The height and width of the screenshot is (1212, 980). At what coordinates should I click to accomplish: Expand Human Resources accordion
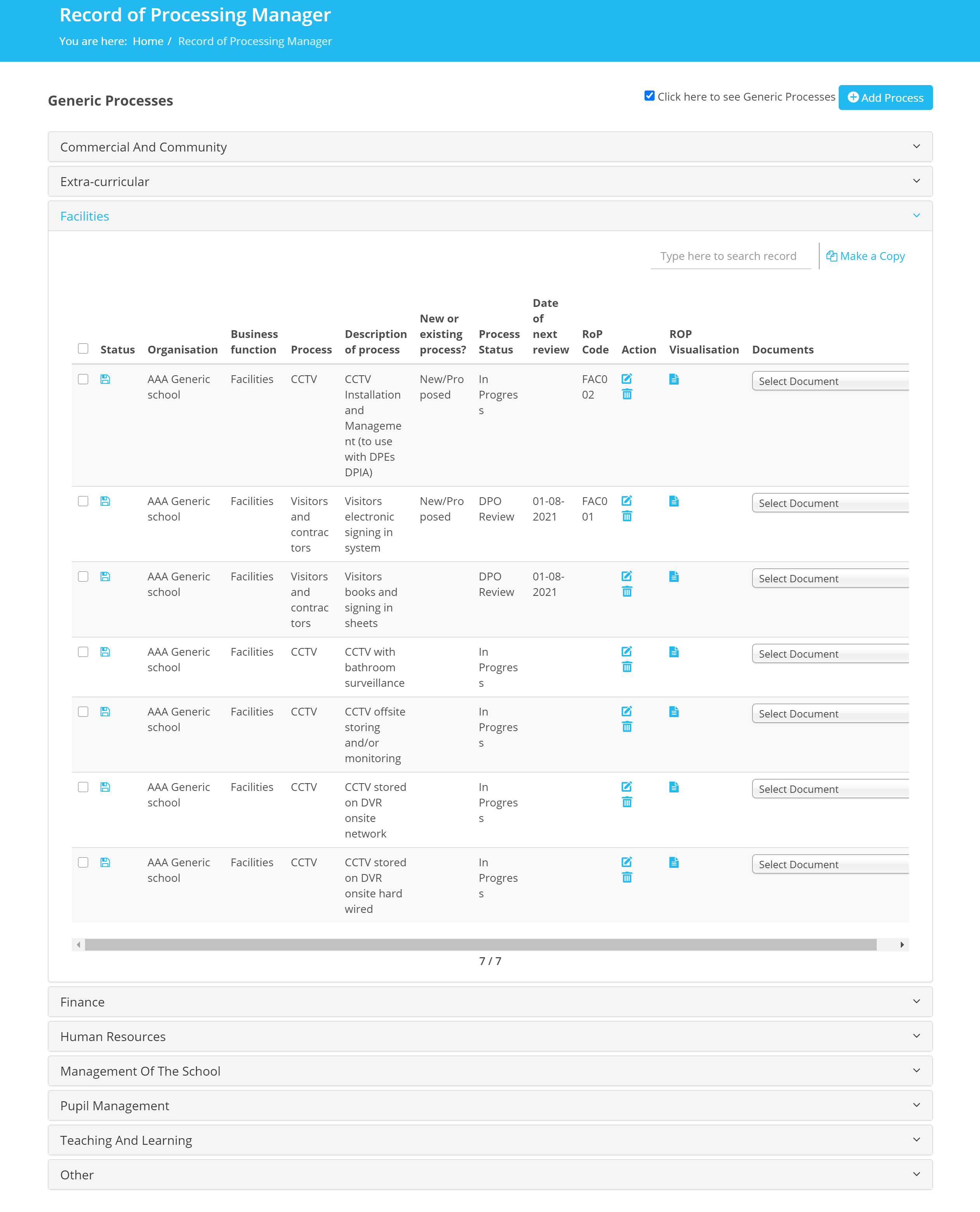point(490,1036)
